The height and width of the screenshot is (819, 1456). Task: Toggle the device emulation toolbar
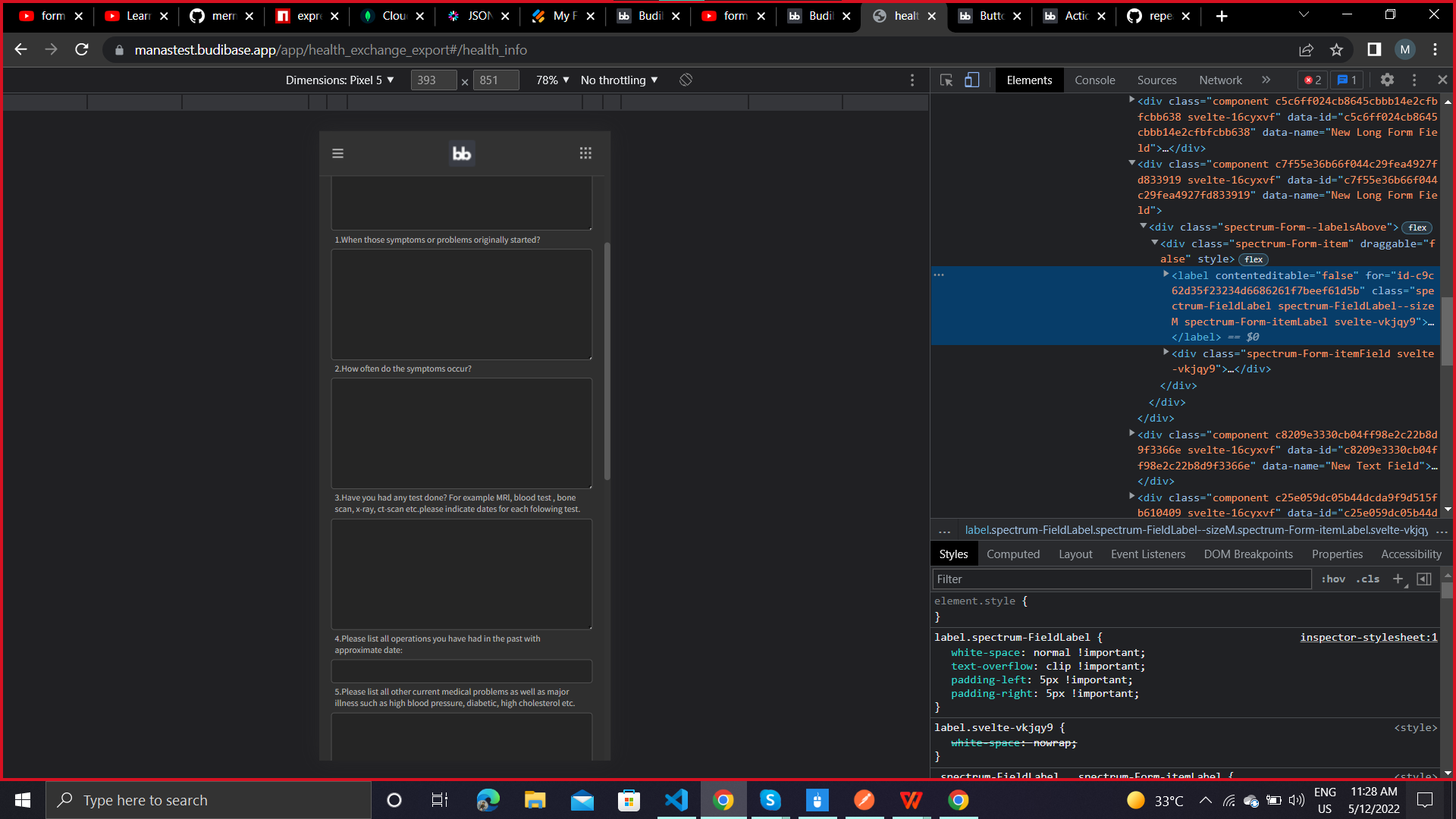coord(973,80)
